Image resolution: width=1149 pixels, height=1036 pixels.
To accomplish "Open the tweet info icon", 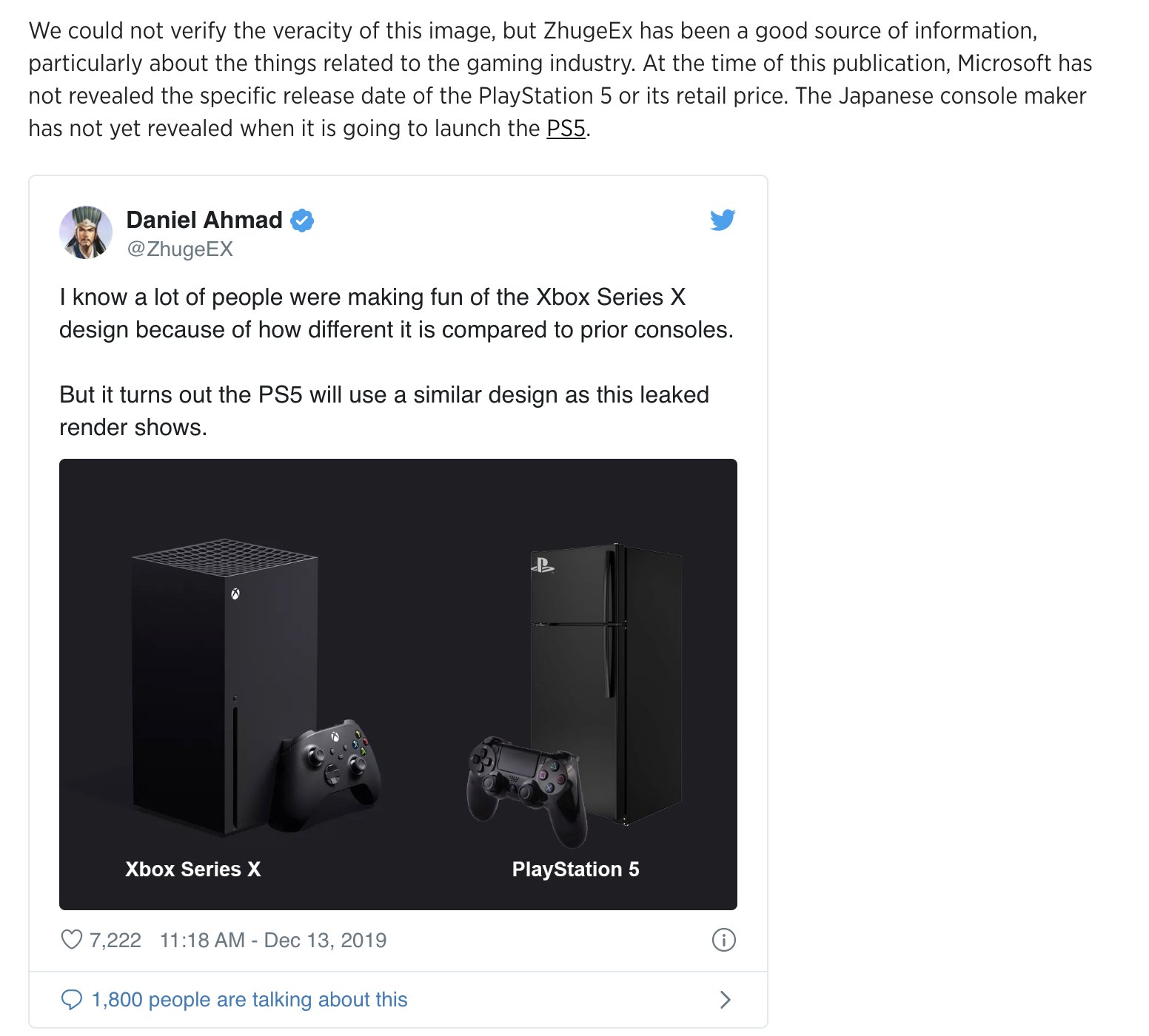I will click(723, 940).
